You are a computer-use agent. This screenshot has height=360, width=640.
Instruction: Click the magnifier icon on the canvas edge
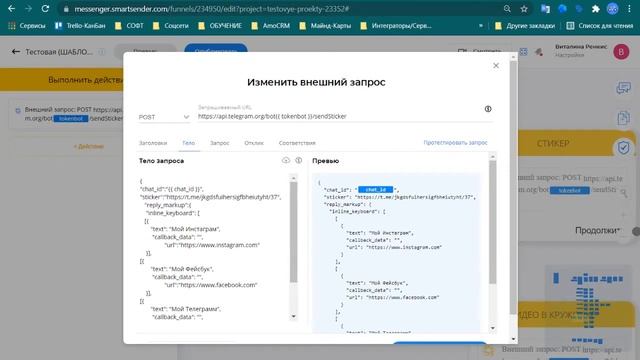click(x=623, y=193)
